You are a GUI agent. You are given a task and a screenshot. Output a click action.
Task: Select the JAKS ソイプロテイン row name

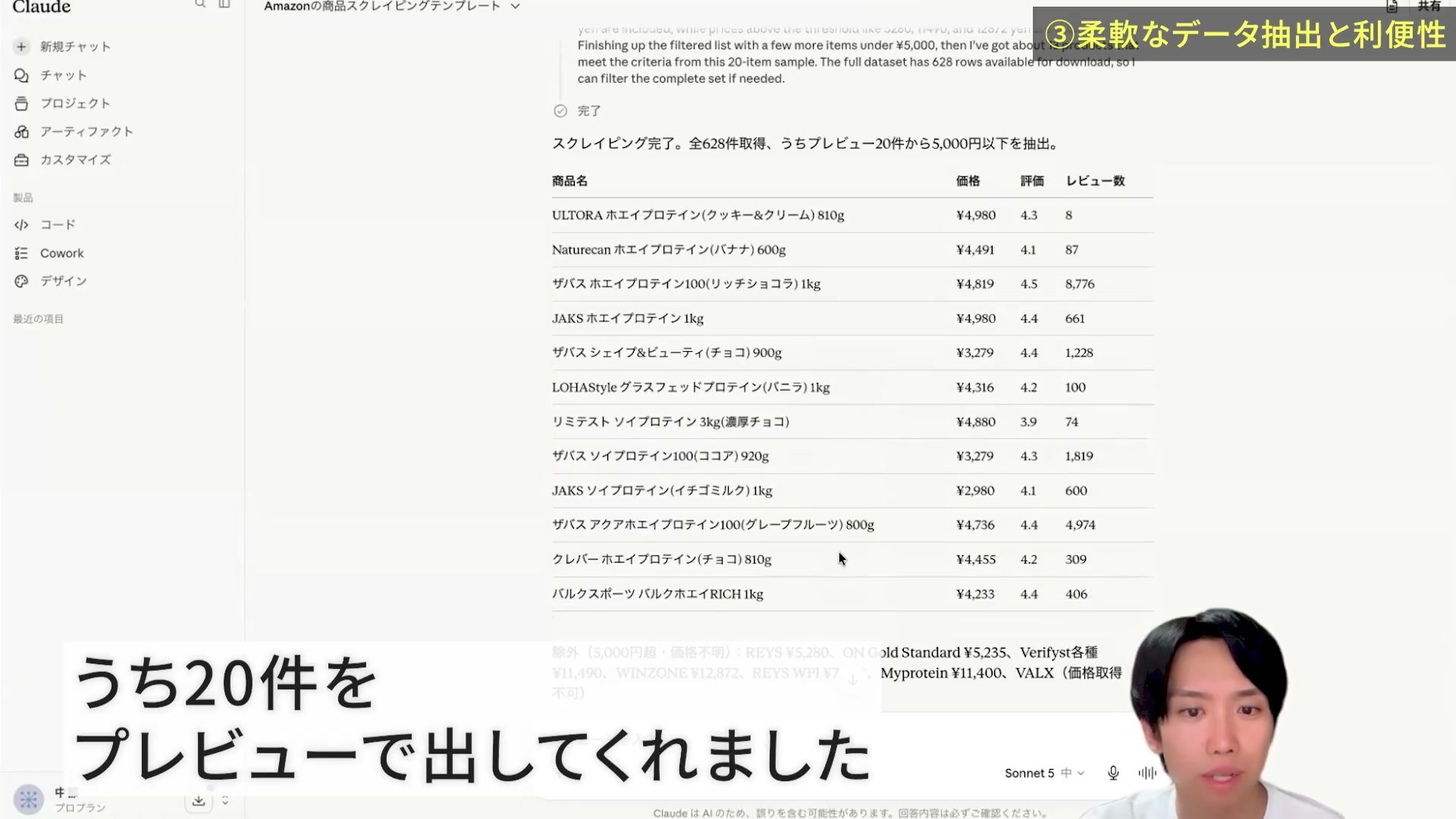[662, 491]
